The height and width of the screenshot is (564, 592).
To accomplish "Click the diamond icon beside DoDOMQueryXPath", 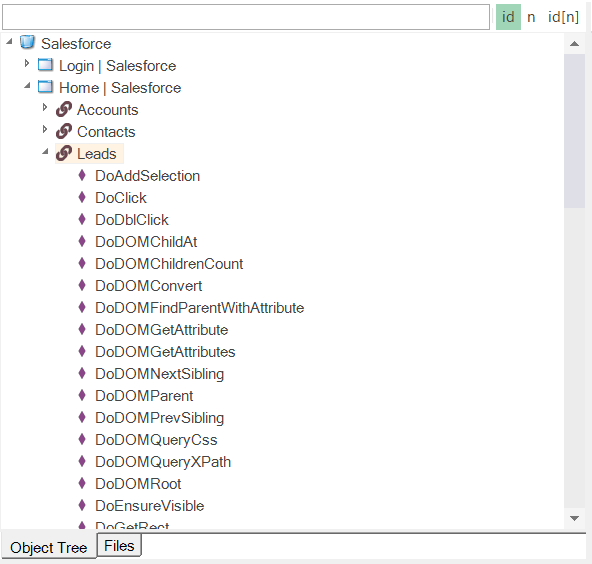I will click(x=82, y=461).
